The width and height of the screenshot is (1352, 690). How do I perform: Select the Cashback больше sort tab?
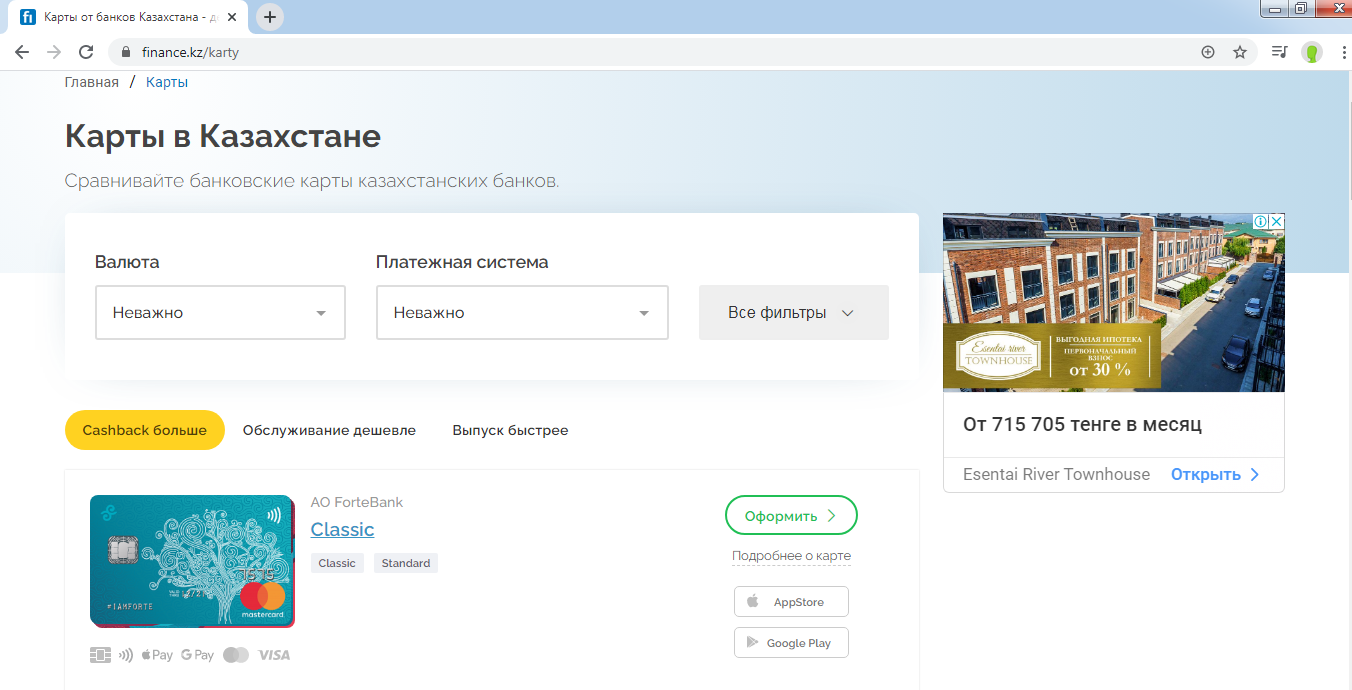(145, 430)
